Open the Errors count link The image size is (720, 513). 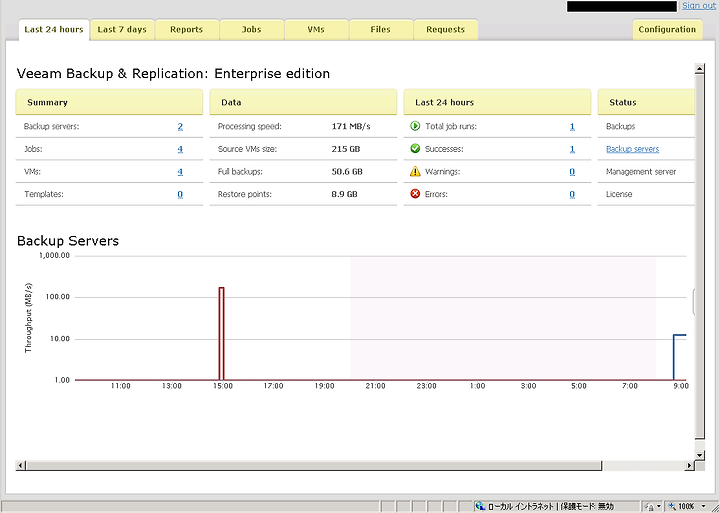(x=572, y=194)
